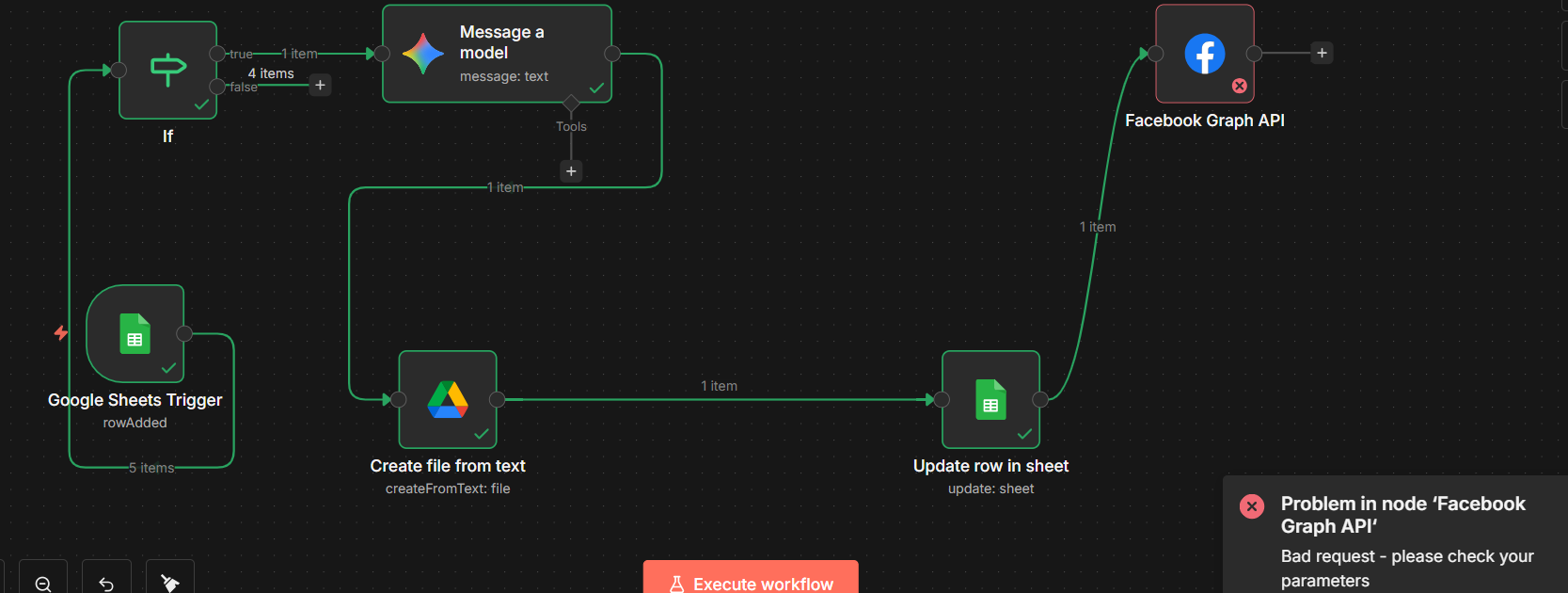The height and width of the screenshot is (593, 1568).
Task: Open the Create file from text node
Action: (448, 399)
